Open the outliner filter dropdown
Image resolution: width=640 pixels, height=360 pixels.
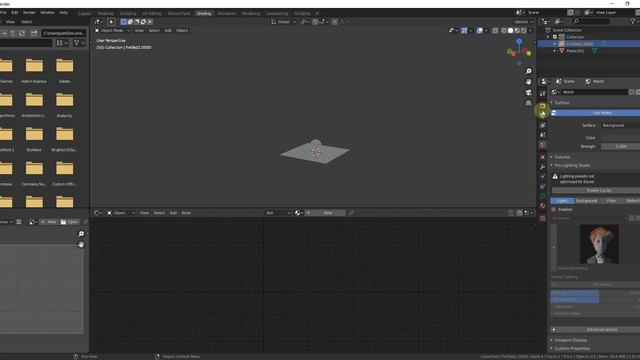point(634,22)
